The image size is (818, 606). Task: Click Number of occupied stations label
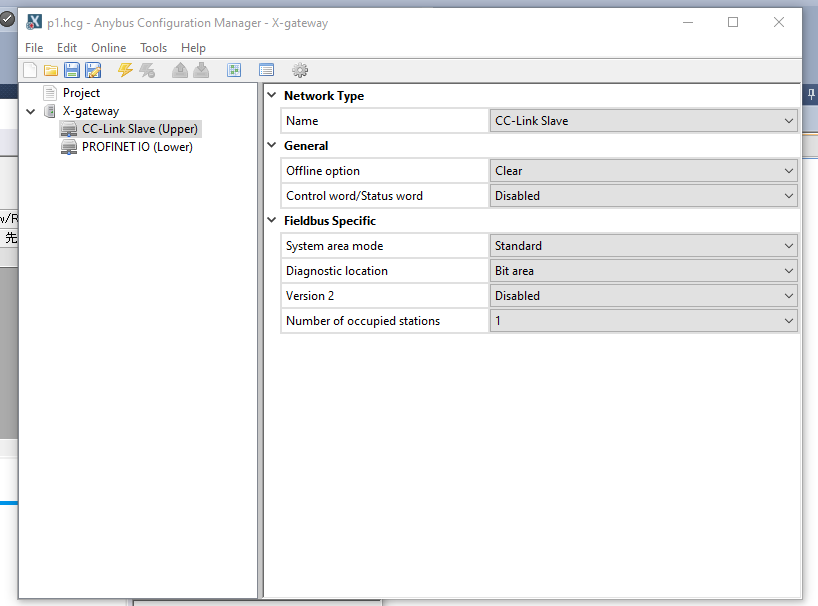[x=363, y=321]
